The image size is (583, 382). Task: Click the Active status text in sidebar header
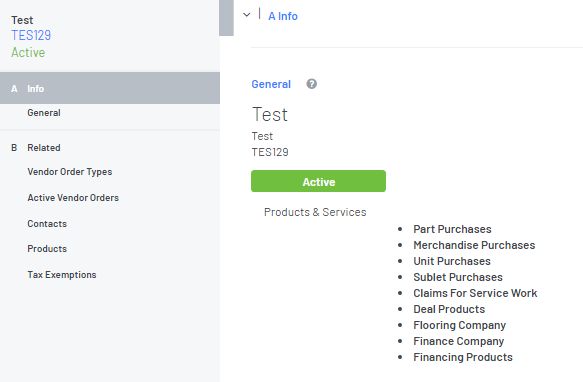[x=28, y=52]
